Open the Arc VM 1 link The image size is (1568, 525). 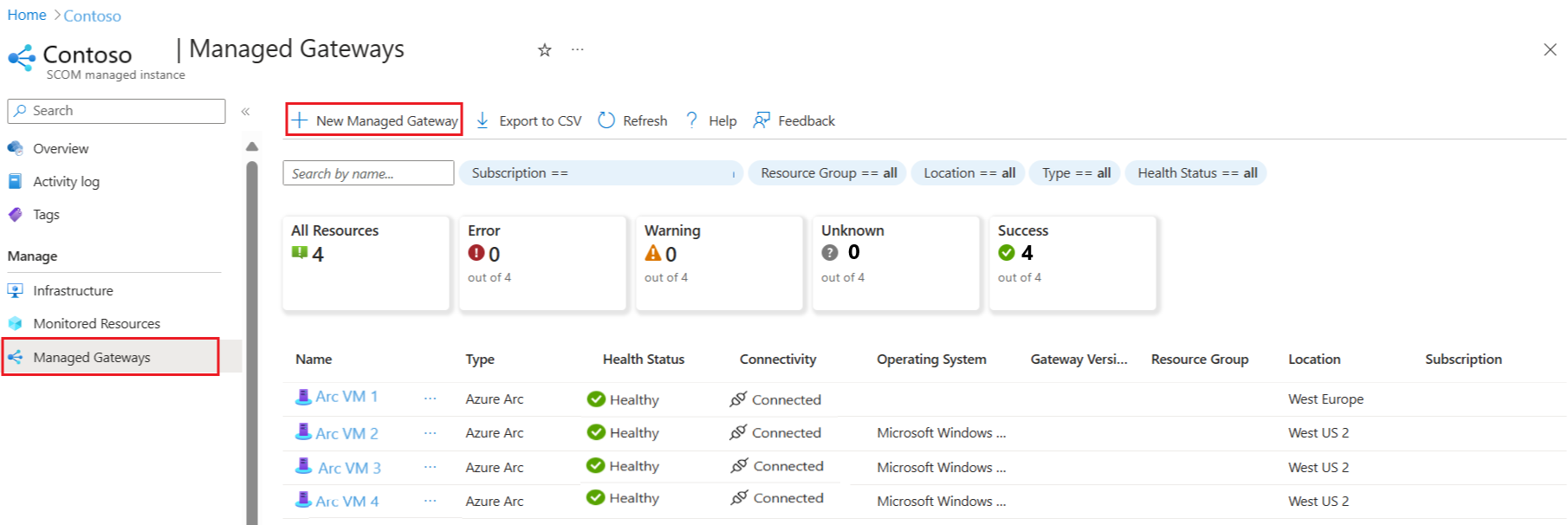pyautogui.click(x=347, y=397)
